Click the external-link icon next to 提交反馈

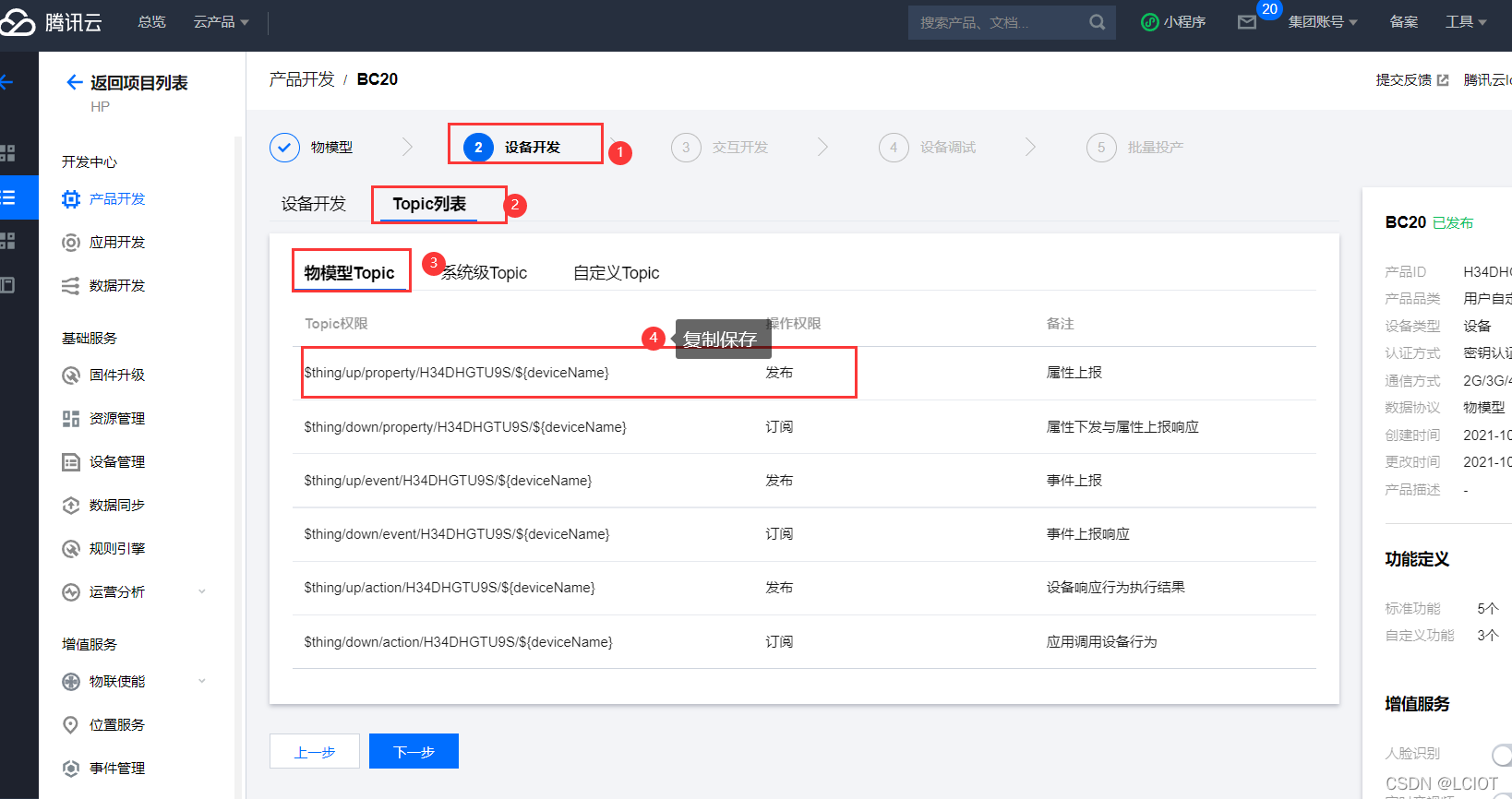[x=1443, y=80]
